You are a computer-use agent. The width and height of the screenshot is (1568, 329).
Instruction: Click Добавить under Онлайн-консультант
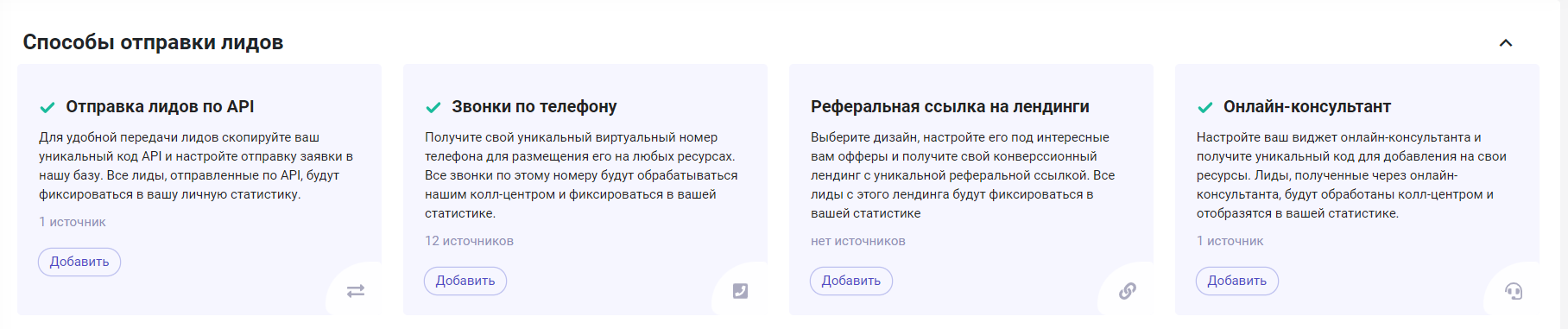(1237, 281)
